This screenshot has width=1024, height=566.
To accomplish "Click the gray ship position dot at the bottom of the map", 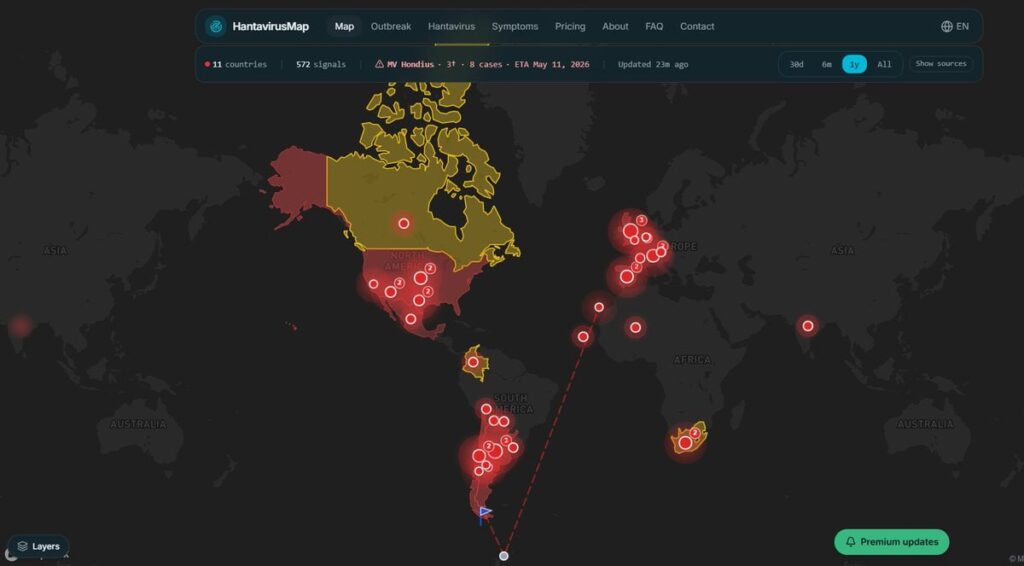I will 504,556.
